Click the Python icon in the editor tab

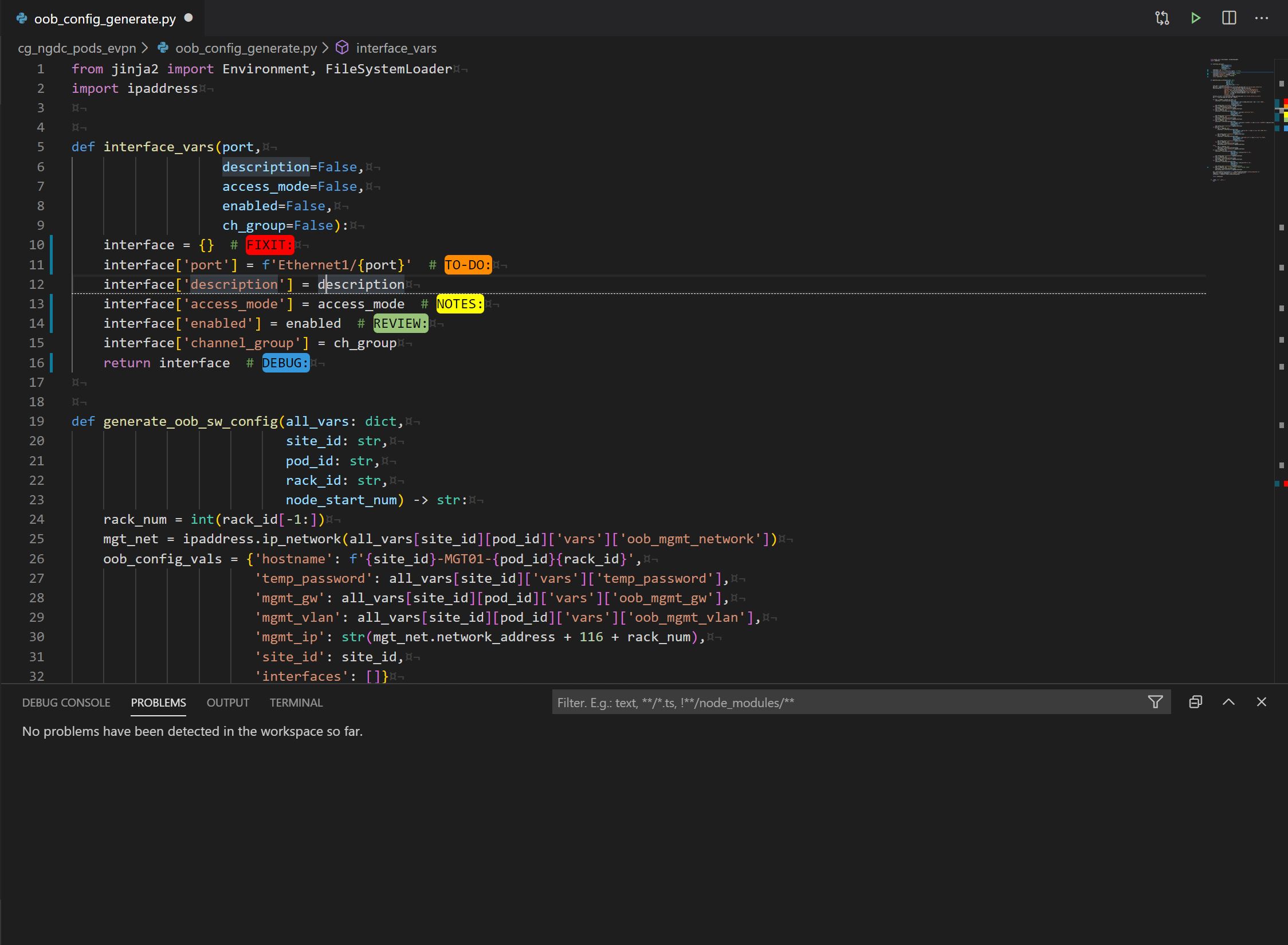[x=22, y=18]
